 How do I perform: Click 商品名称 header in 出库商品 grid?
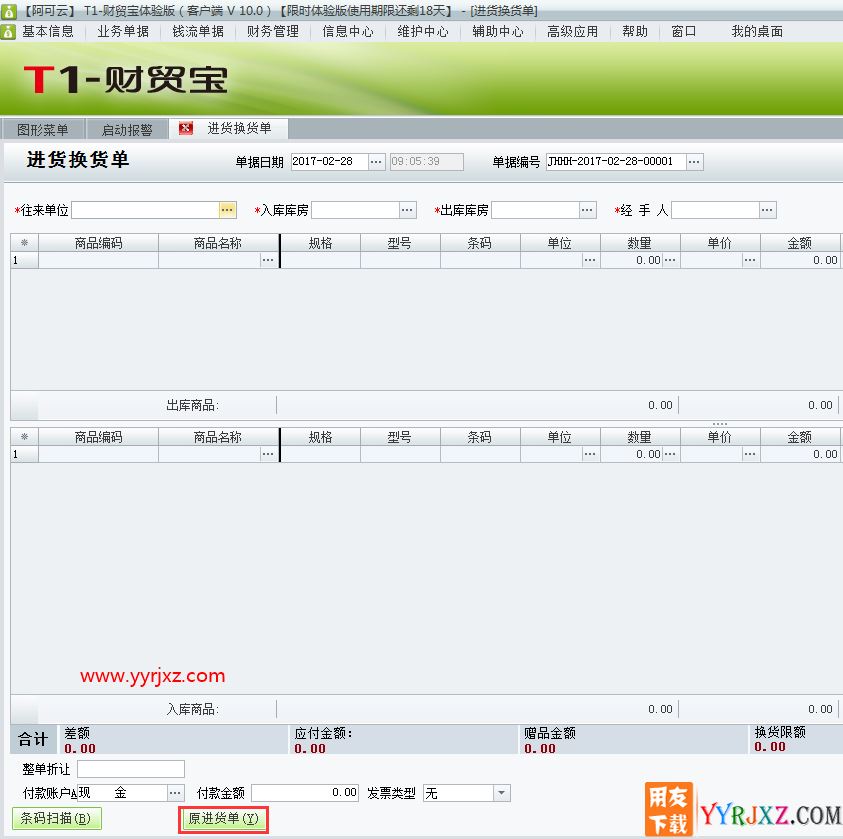(218, 243)
